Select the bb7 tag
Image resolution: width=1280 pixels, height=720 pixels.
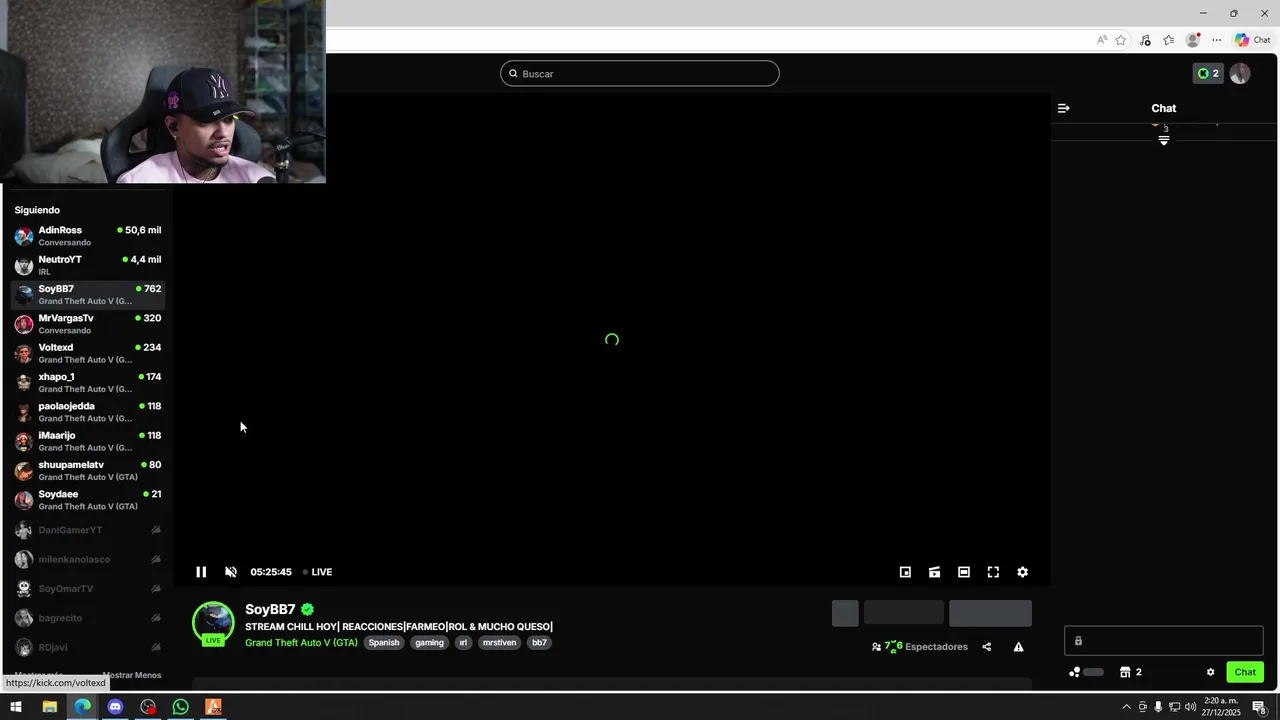coord(539,643)
